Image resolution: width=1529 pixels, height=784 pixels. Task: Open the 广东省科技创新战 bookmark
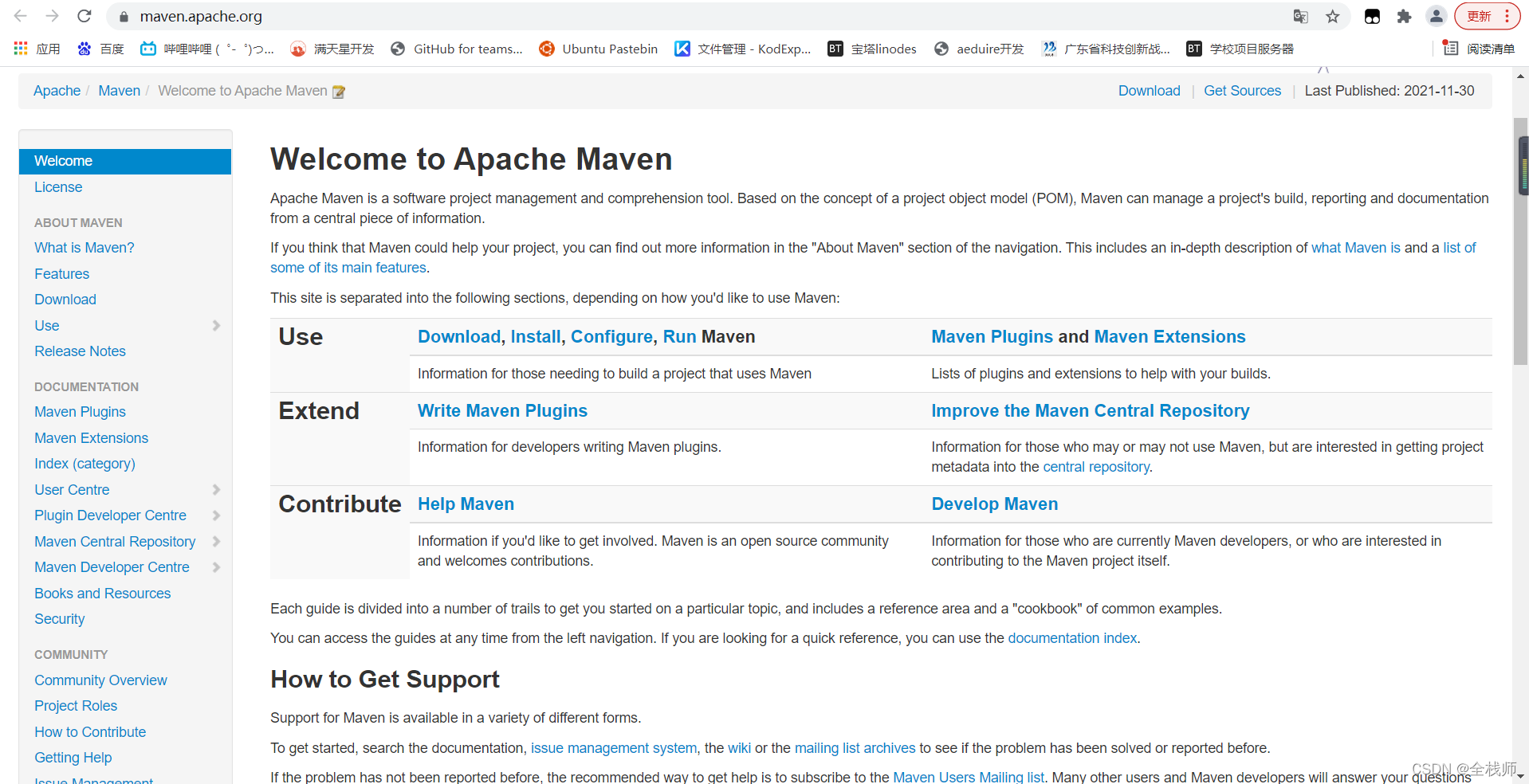(1106, 49)
